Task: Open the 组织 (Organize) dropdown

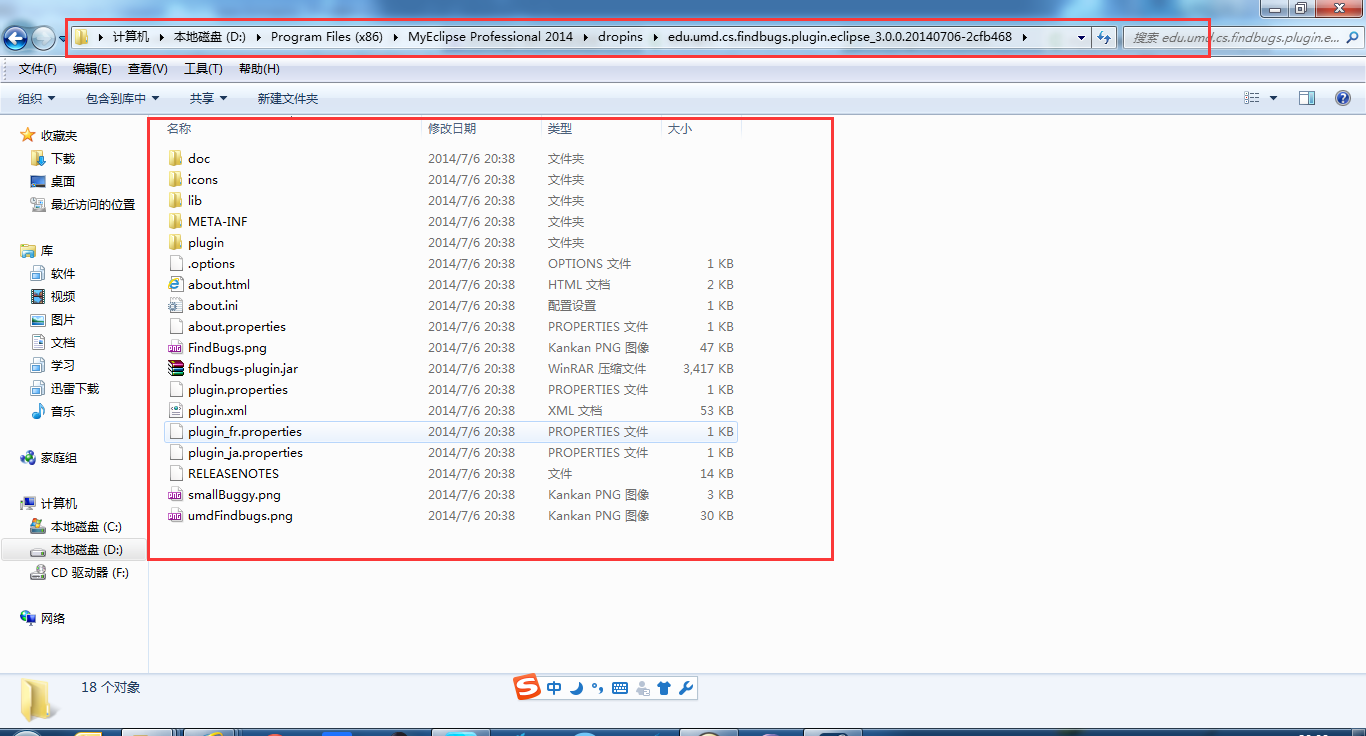Action: pos(36,98)
